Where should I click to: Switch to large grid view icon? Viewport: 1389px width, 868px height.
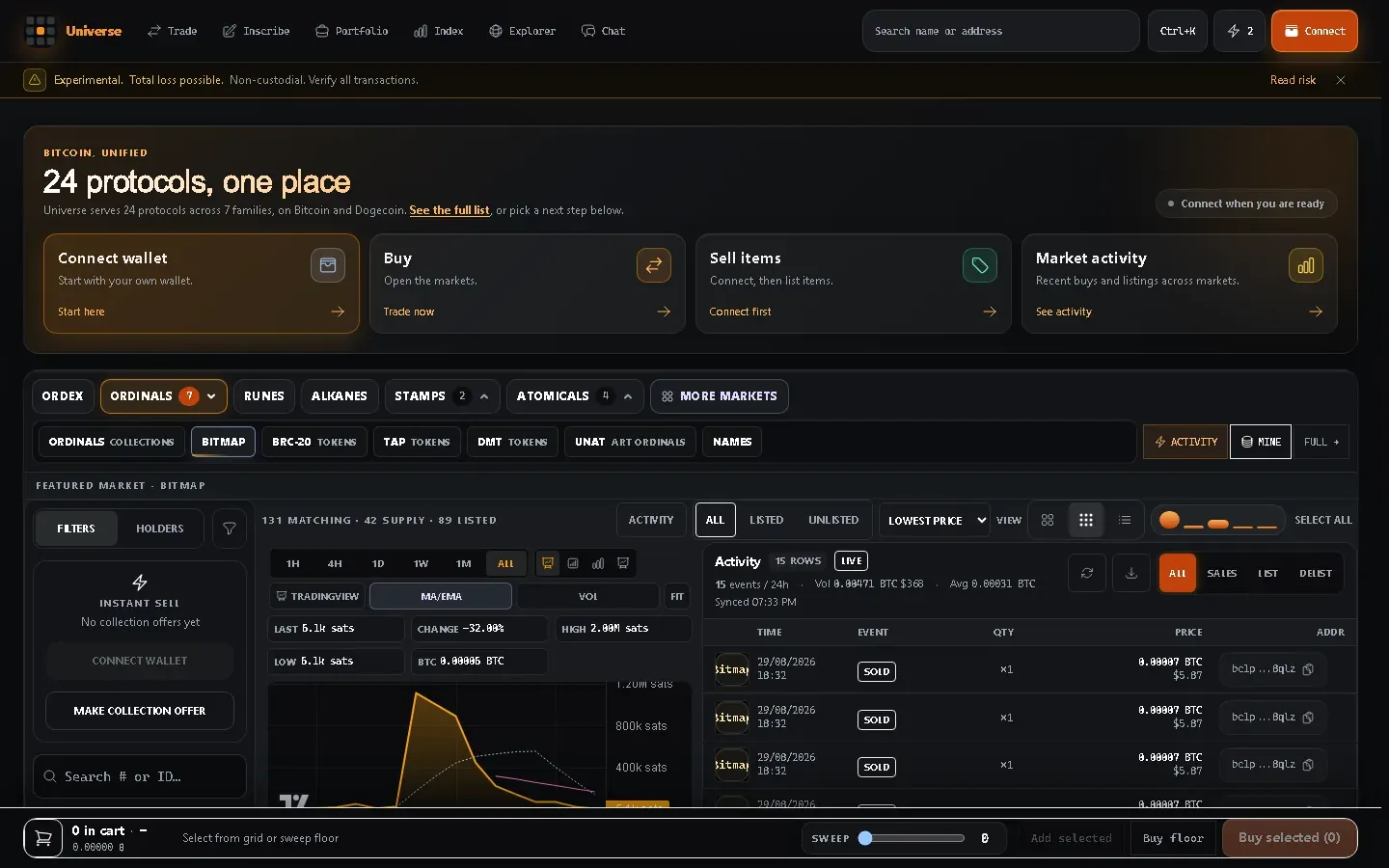coord(1048,520)
